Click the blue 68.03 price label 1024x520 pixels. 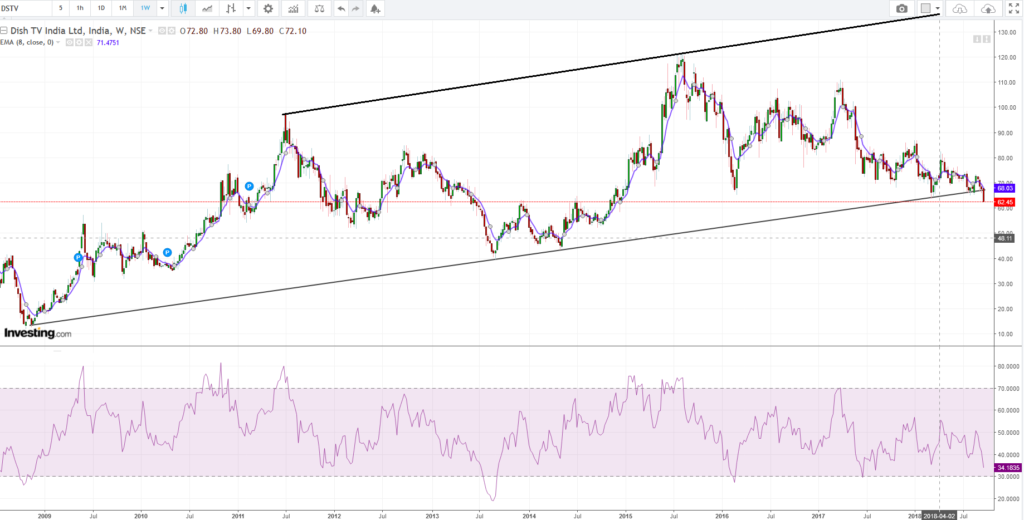point(1004,187)
